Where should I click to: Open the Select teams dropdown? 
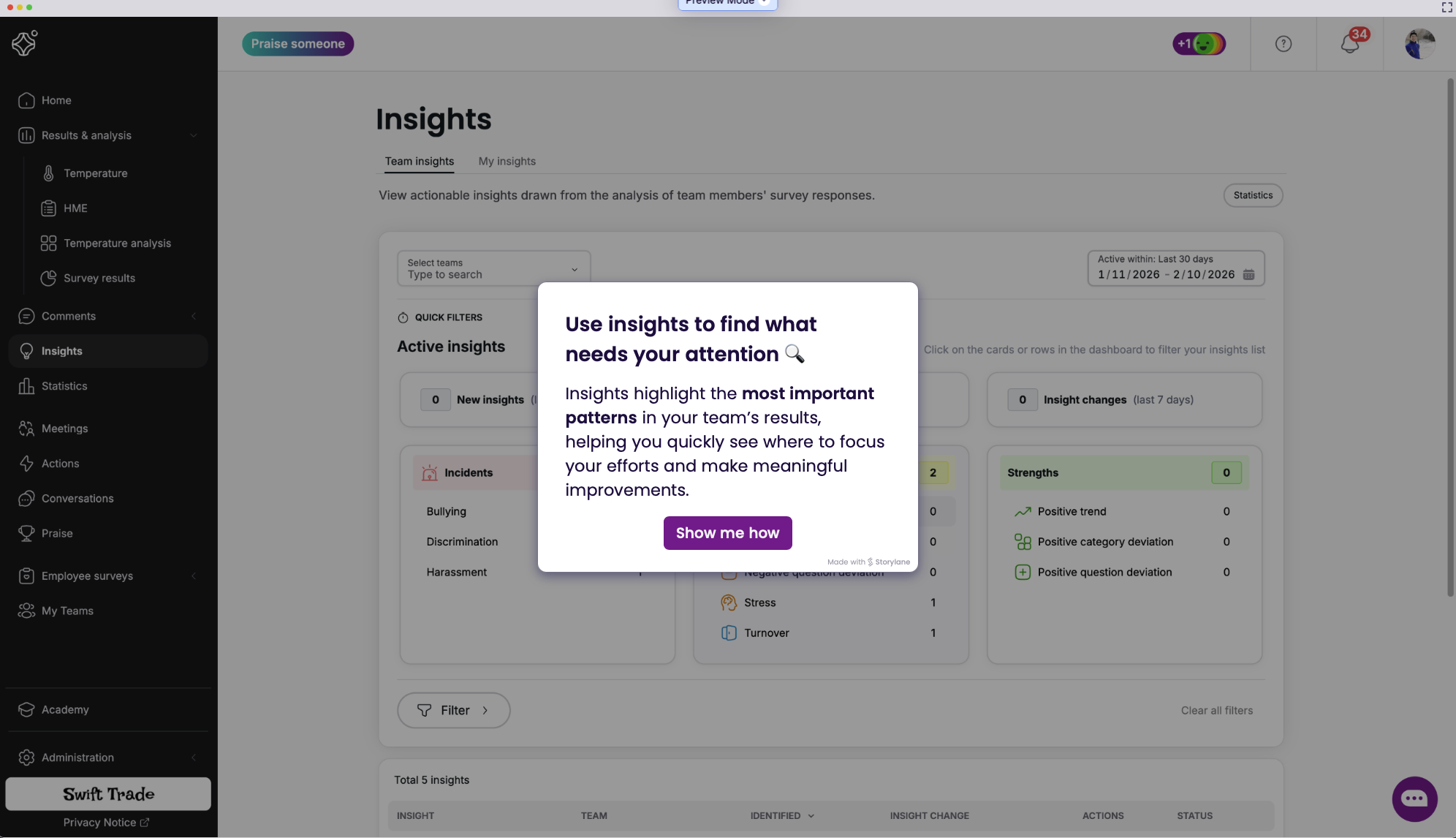[493, 269]
